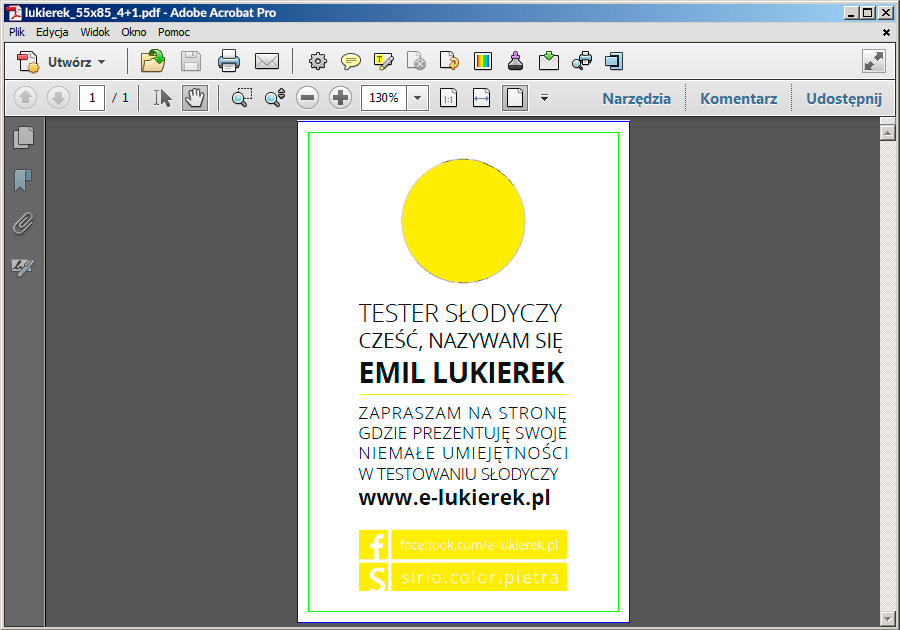The height and width of the screenshot is (630, 900).
Task: Open the Widok menu
Action: (x=95, y=32)
